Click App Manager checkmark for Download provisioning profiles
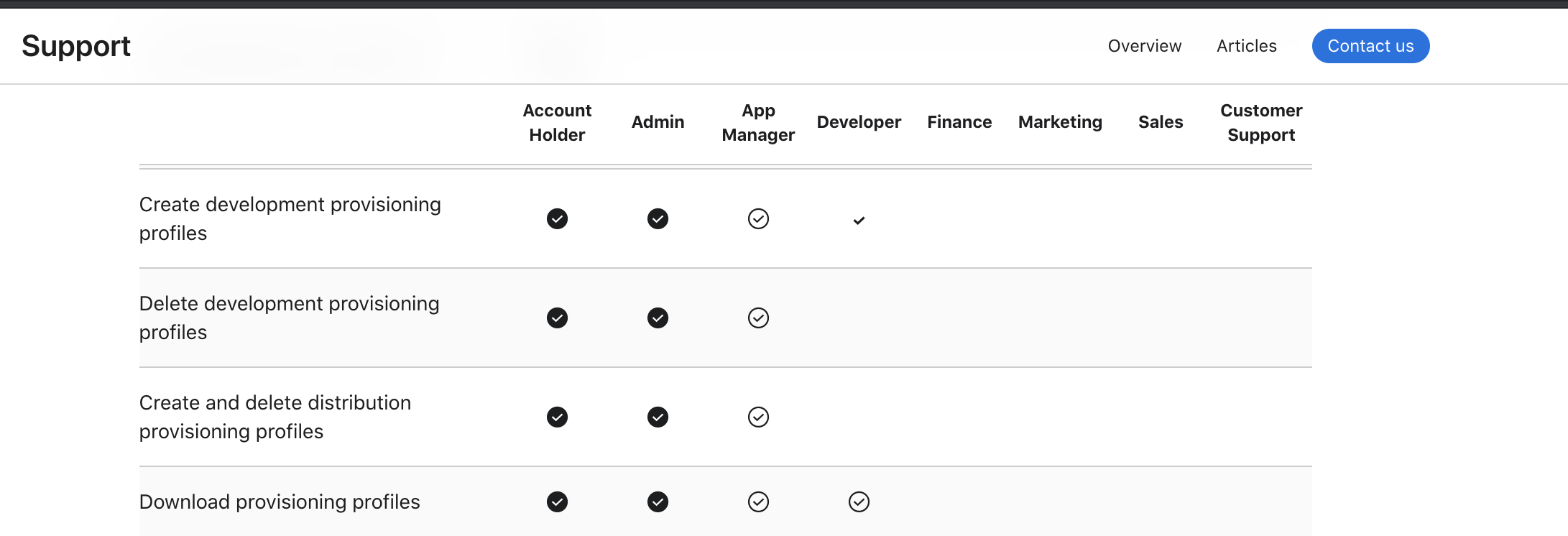The height and width of the screenshot is (536, 1568). [x=758, y=502]
